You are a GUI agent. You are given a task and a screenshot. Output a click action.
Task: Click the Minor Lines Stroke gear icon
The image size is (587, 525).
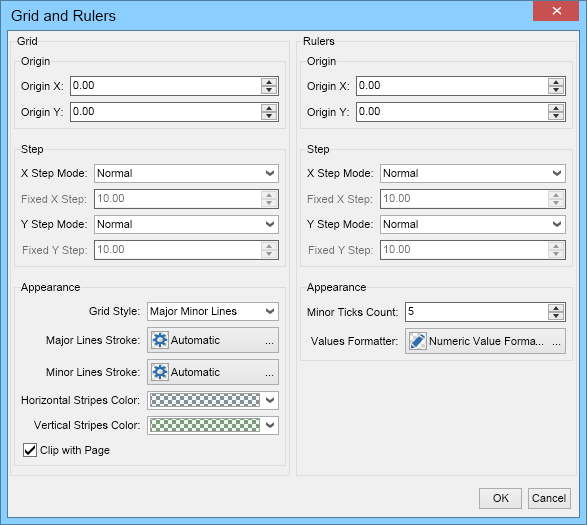pyautogui.click(x=160, y=372)
